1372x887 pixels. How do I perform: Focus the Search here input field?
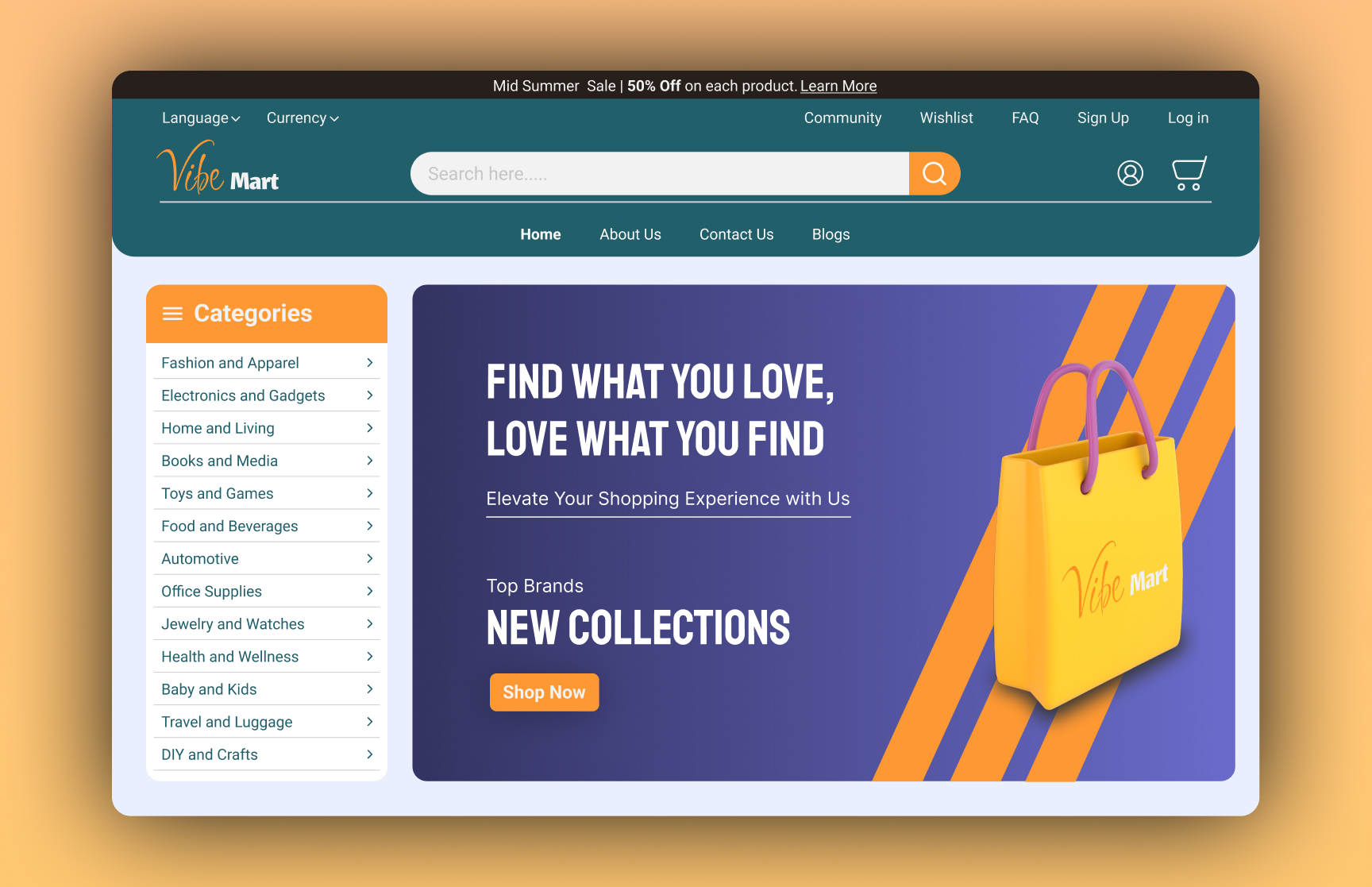(x=660, y=173)
